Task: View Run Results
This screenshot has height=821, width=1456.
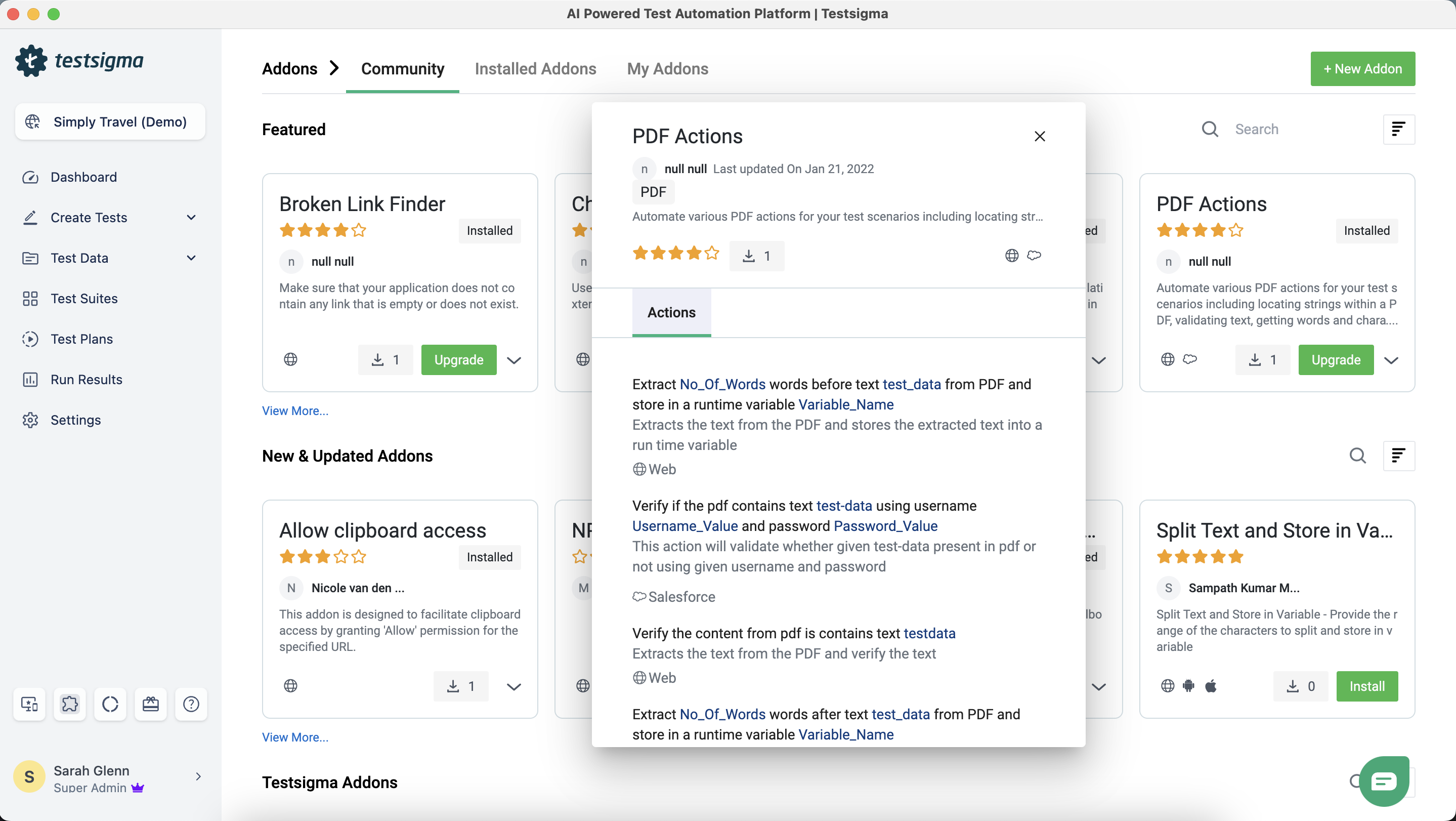Action: coord(87,380)
